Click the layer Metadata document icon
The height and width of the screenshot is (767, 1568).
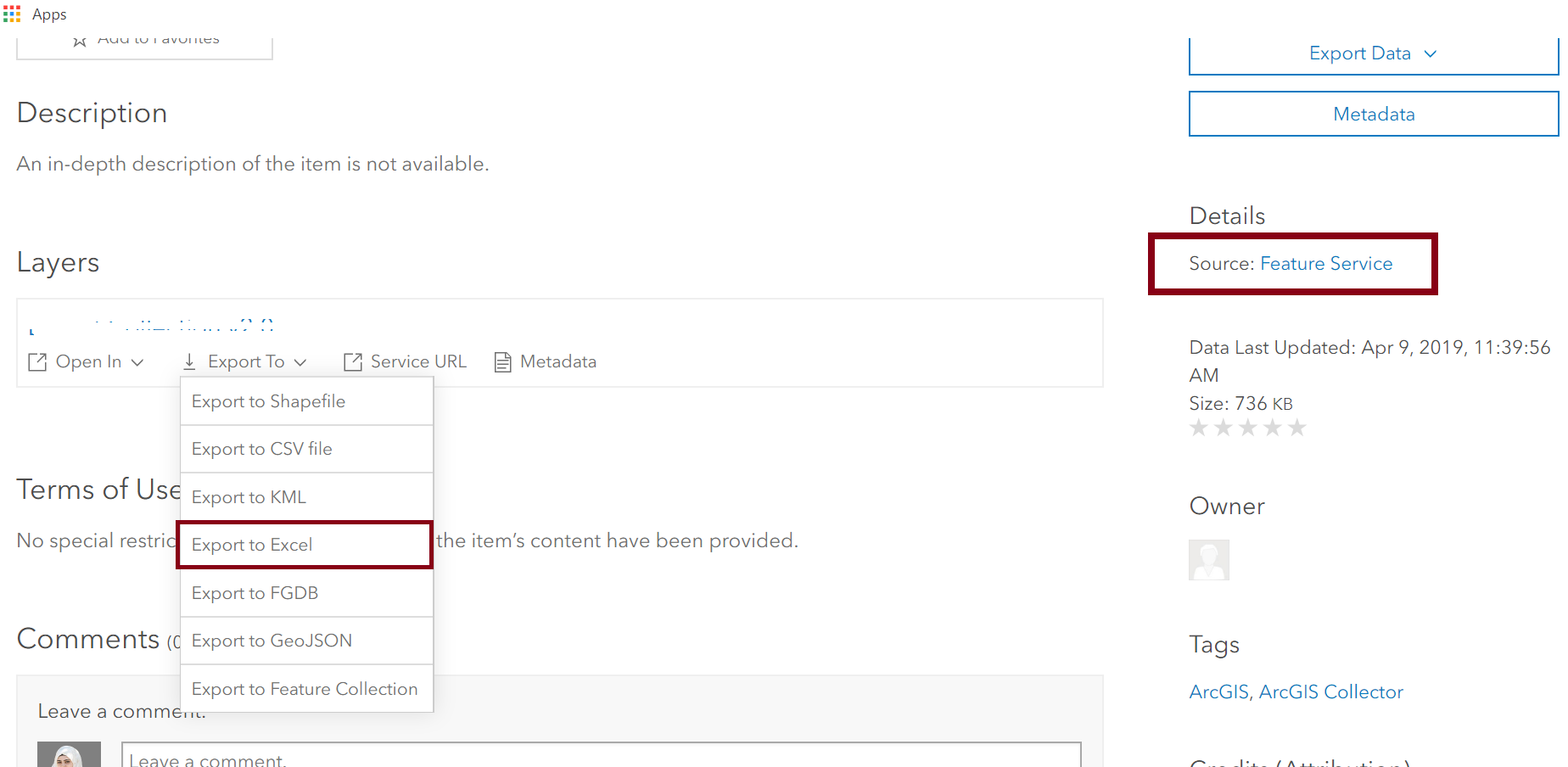503,362
